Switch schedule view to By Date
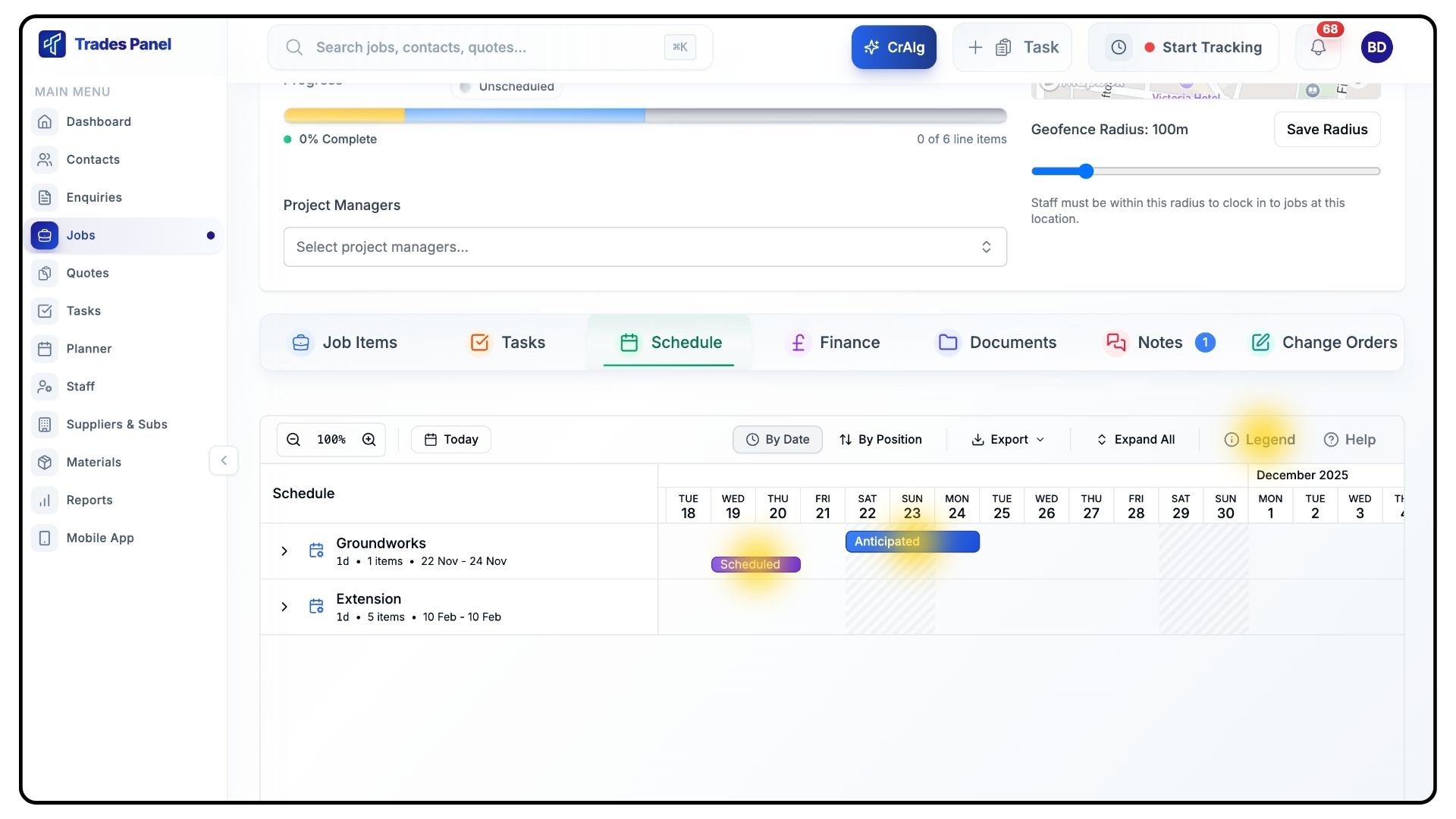 tap(777, 440)
